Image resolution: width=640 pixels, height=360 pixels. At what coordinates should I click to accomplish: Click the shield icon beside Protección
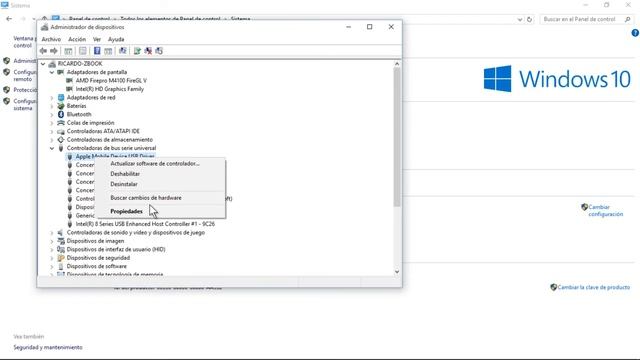point(7,90)
